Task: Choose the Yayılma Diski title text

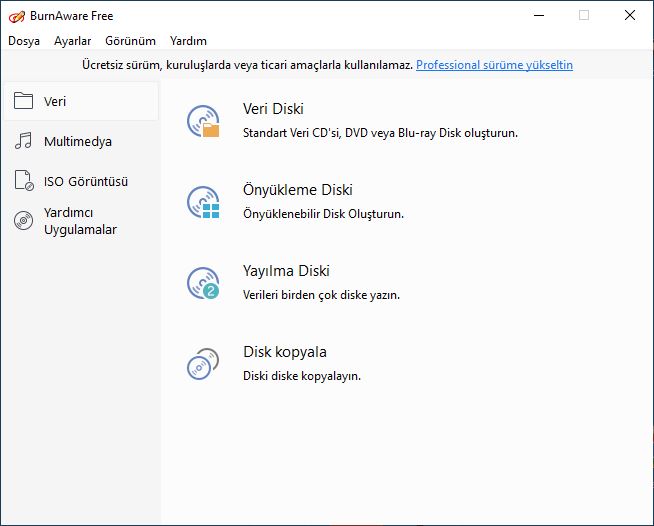Action: [286, 271]
